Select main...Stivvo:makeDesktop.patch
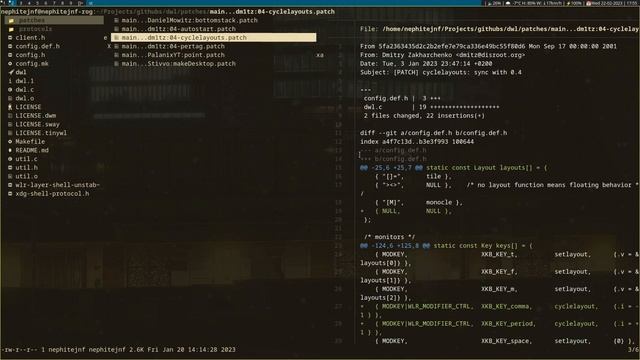 [178, 64]
